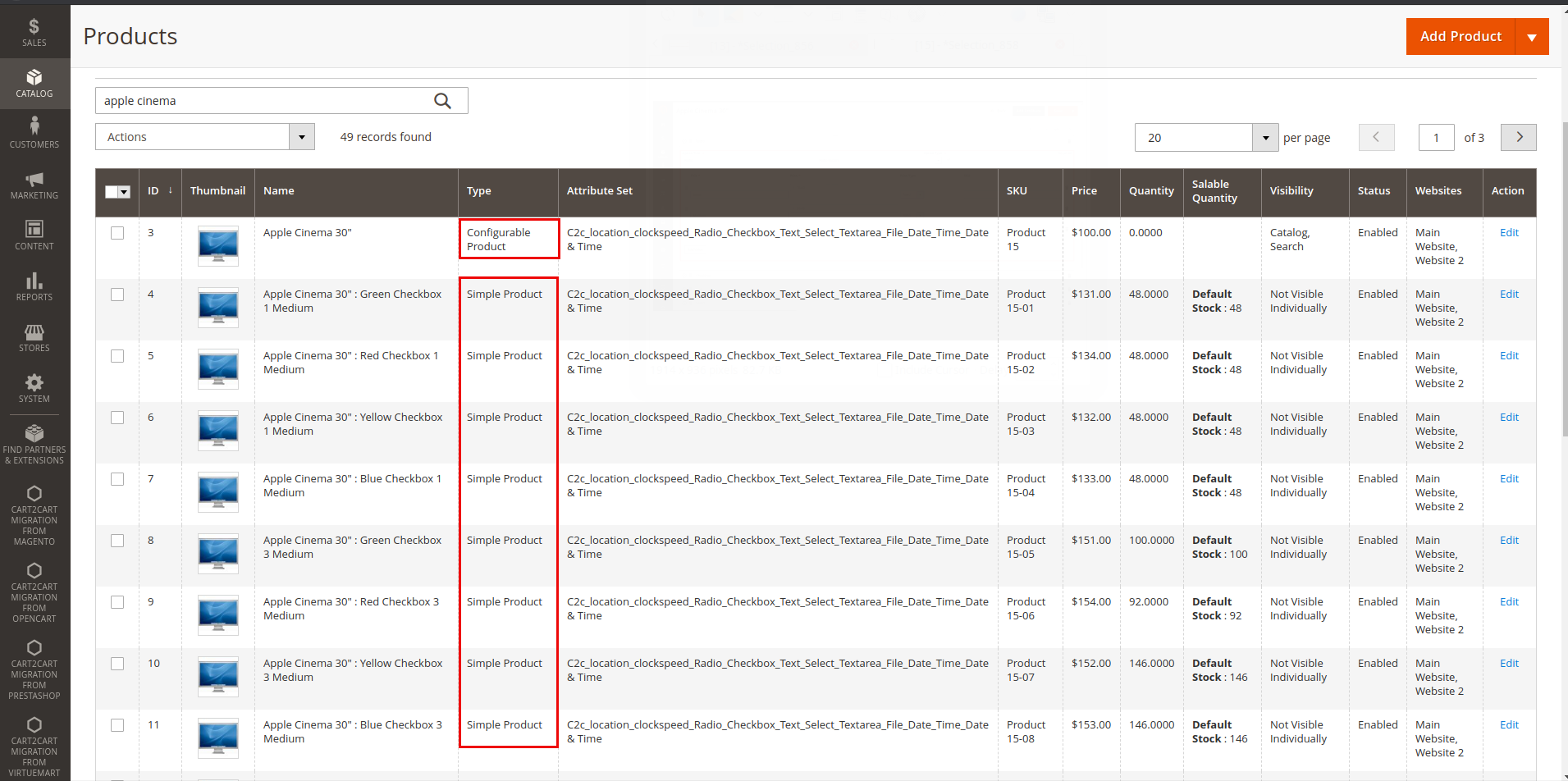Edit product with SKU Product 15-03

1509,418
